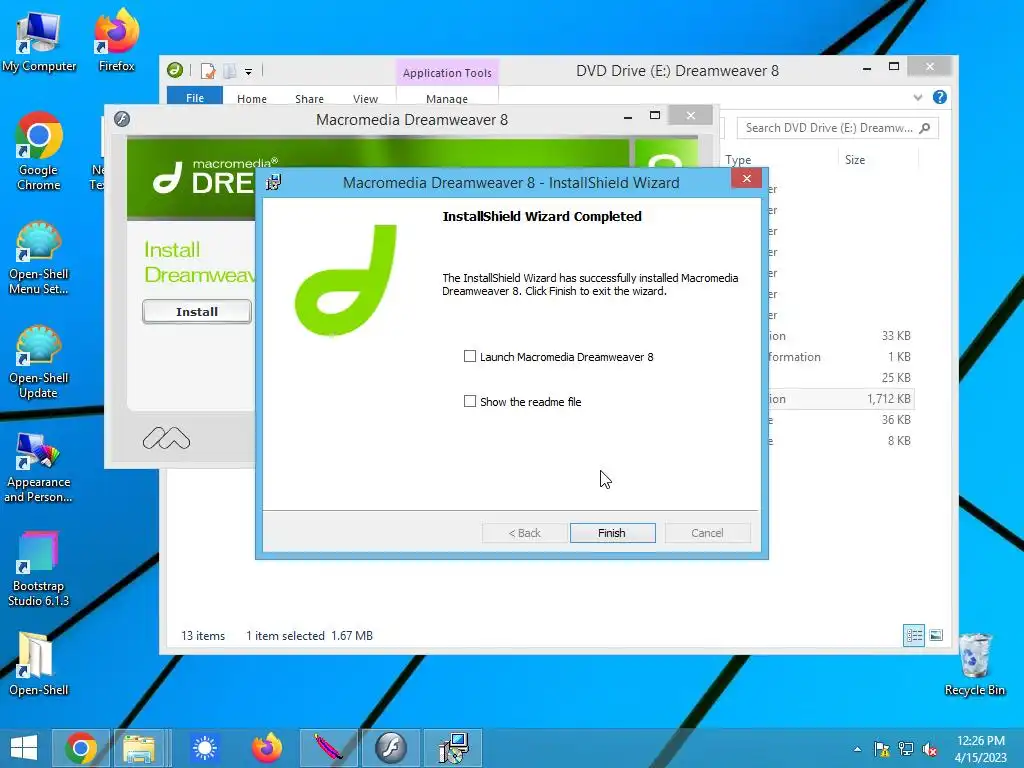Click the network tray icon
This screenshot has height=768, width=1024.
pos(906,749)
